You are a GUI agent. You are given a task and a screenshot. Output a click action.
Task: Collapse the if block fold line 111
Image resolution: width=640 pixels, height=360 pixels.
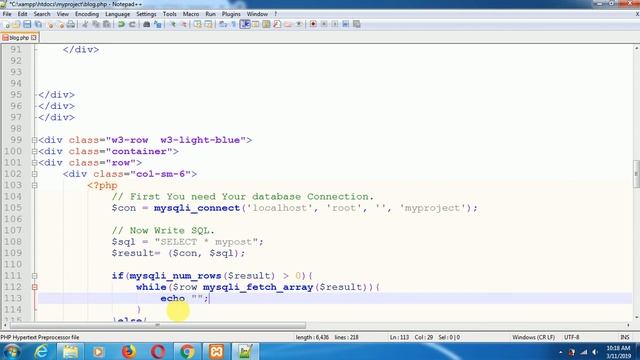[35, 276]
